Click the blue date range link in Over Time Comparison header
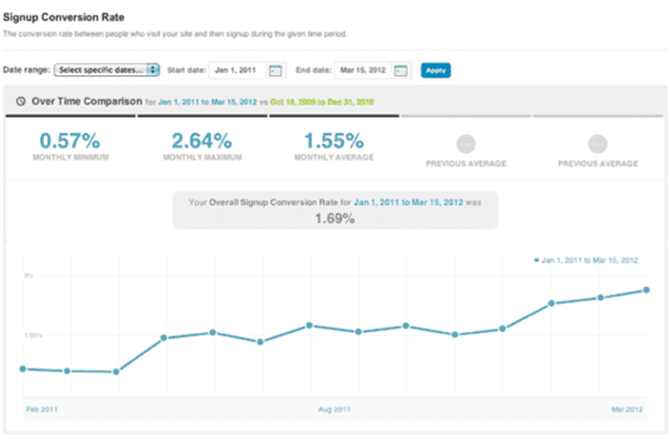This screenshot has width=670, height=439. click(x=213, y=102)
